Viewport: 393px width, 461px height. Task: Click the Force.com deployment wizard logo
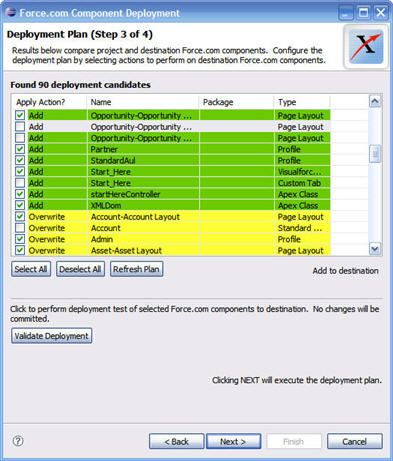[366, 46]
